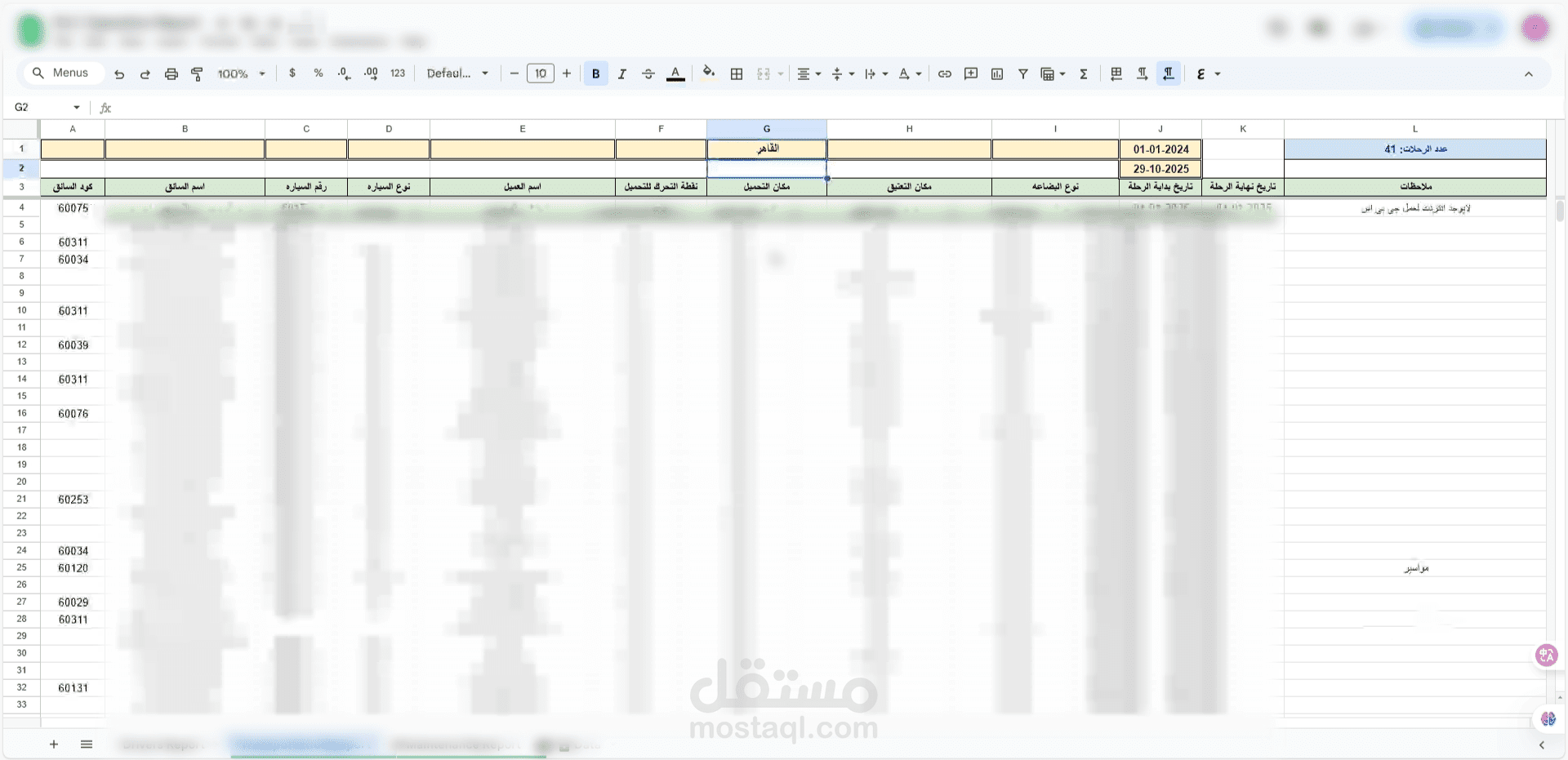Click driver code cell 60253
The image size is (1568, 760).
(x=73, y=500)
